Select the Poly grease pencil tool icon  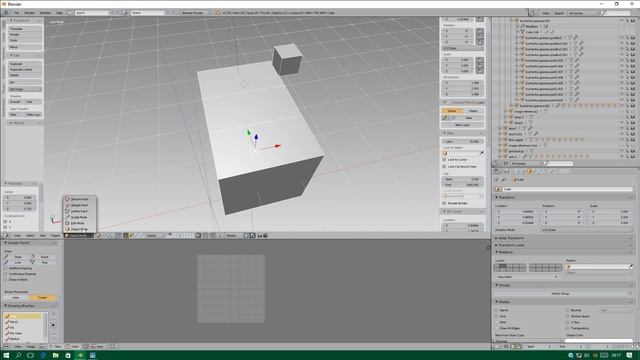coord(33,262)
